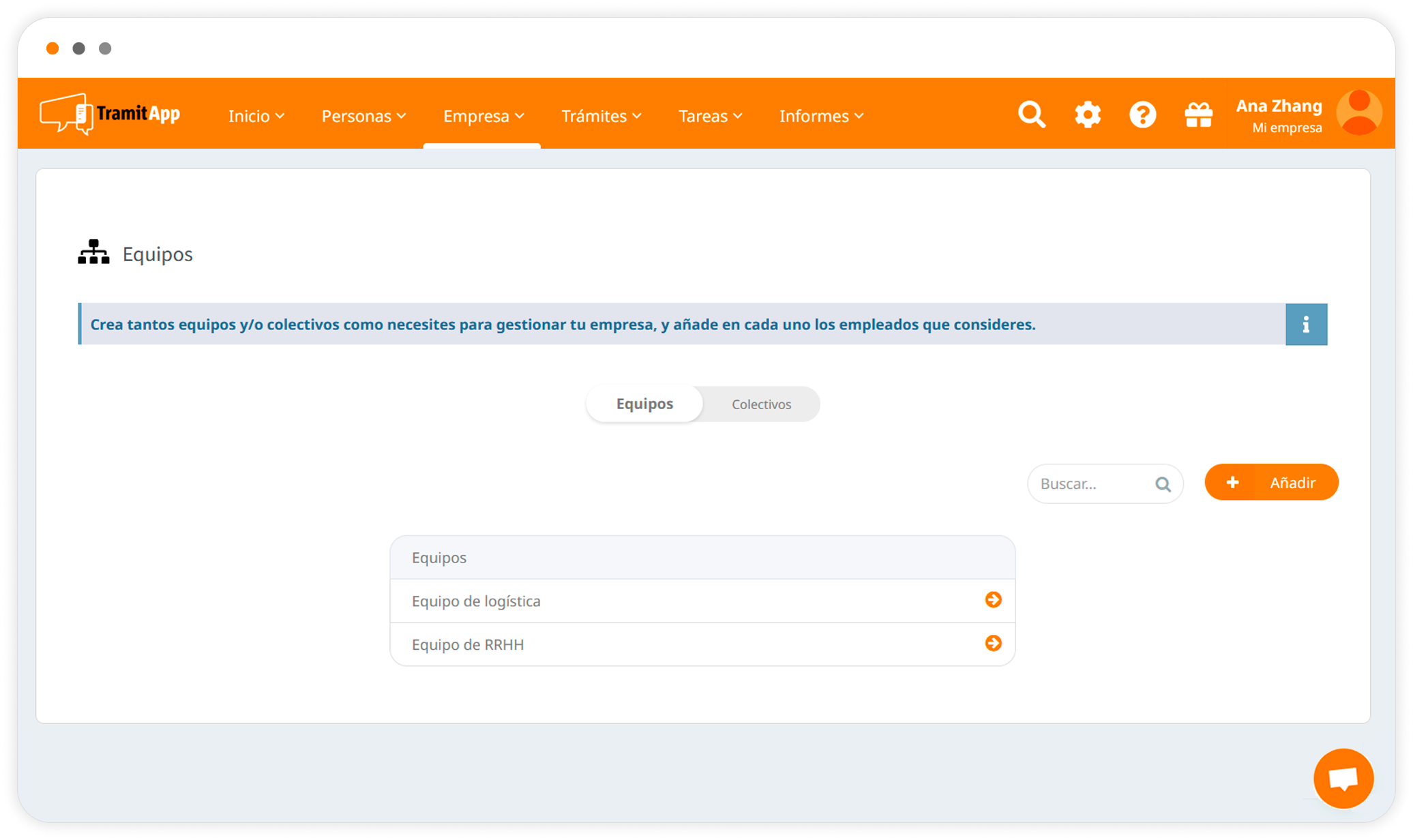Expand the Trámites dropdown menu
The width and height of the screenshot is (1413, 840).
(601, 117)
